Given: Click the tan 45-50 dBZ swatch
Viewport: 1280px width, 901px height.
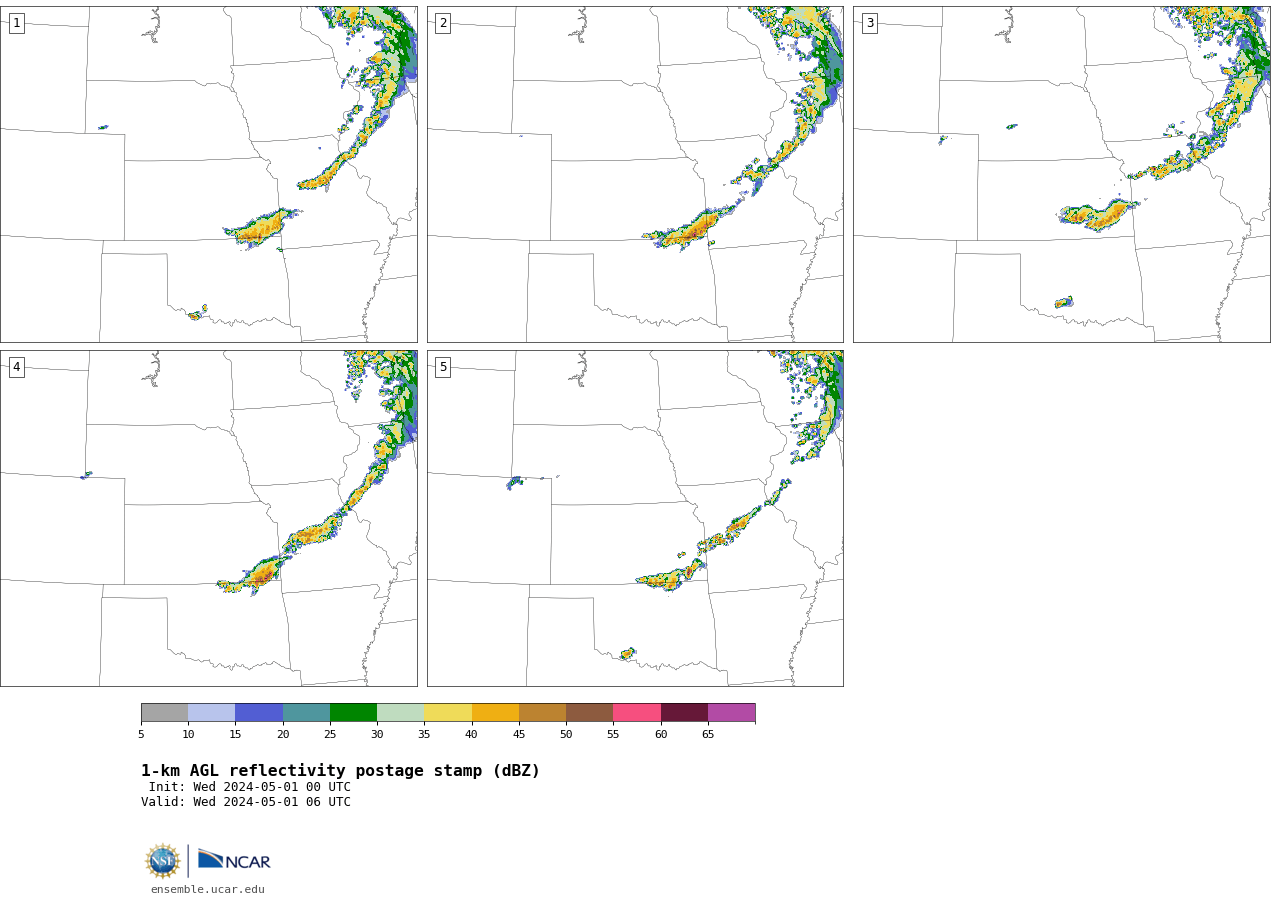Looking at the screenshot, I should point(542,713).
